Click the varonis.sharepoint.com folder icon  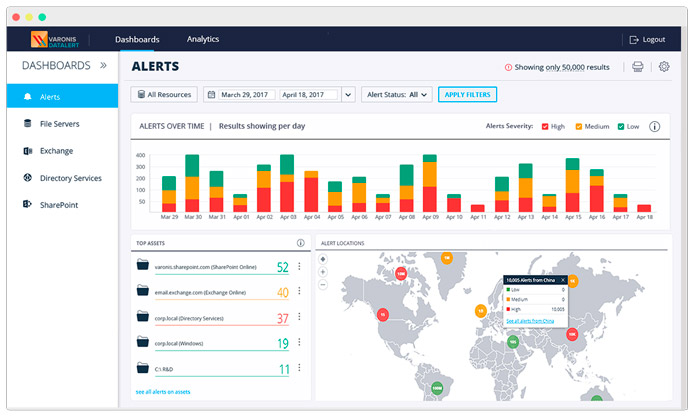click(x=142, y=265)
